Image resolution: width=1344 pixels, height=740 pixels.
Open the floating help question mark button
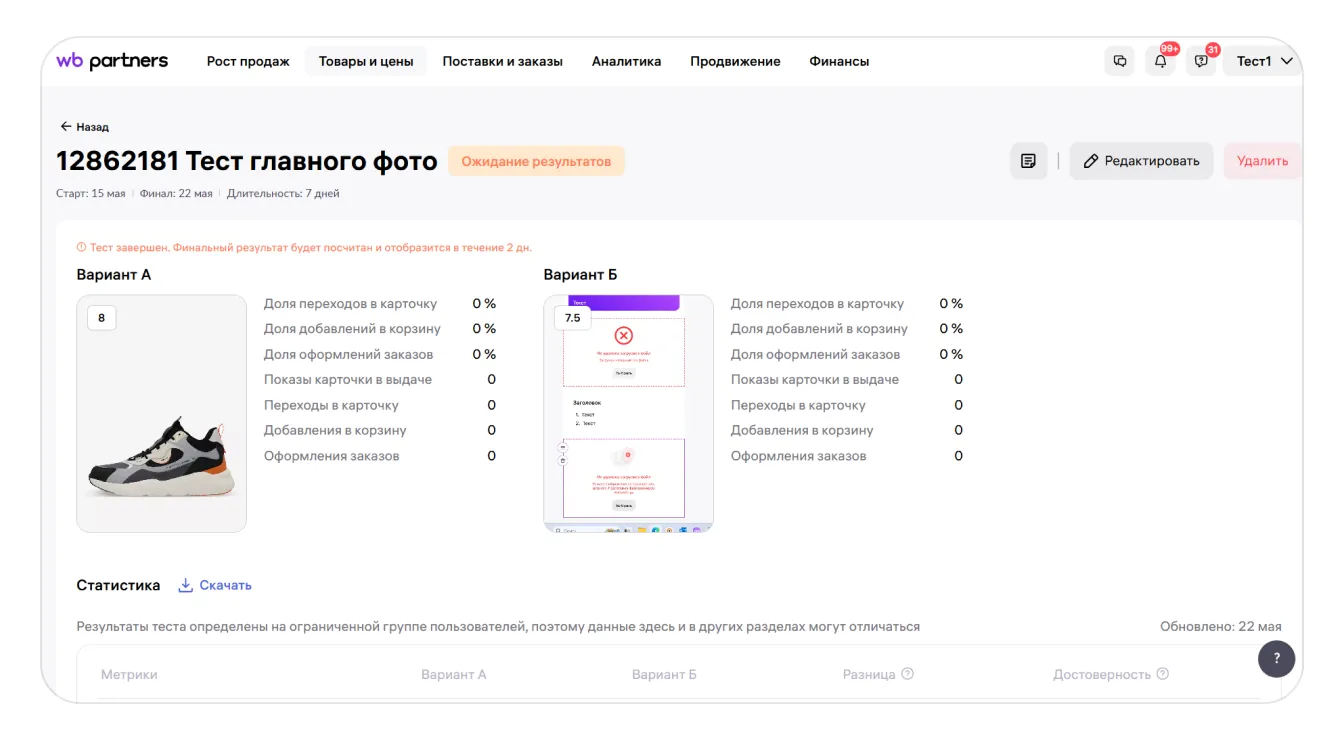coord(1276,659)
